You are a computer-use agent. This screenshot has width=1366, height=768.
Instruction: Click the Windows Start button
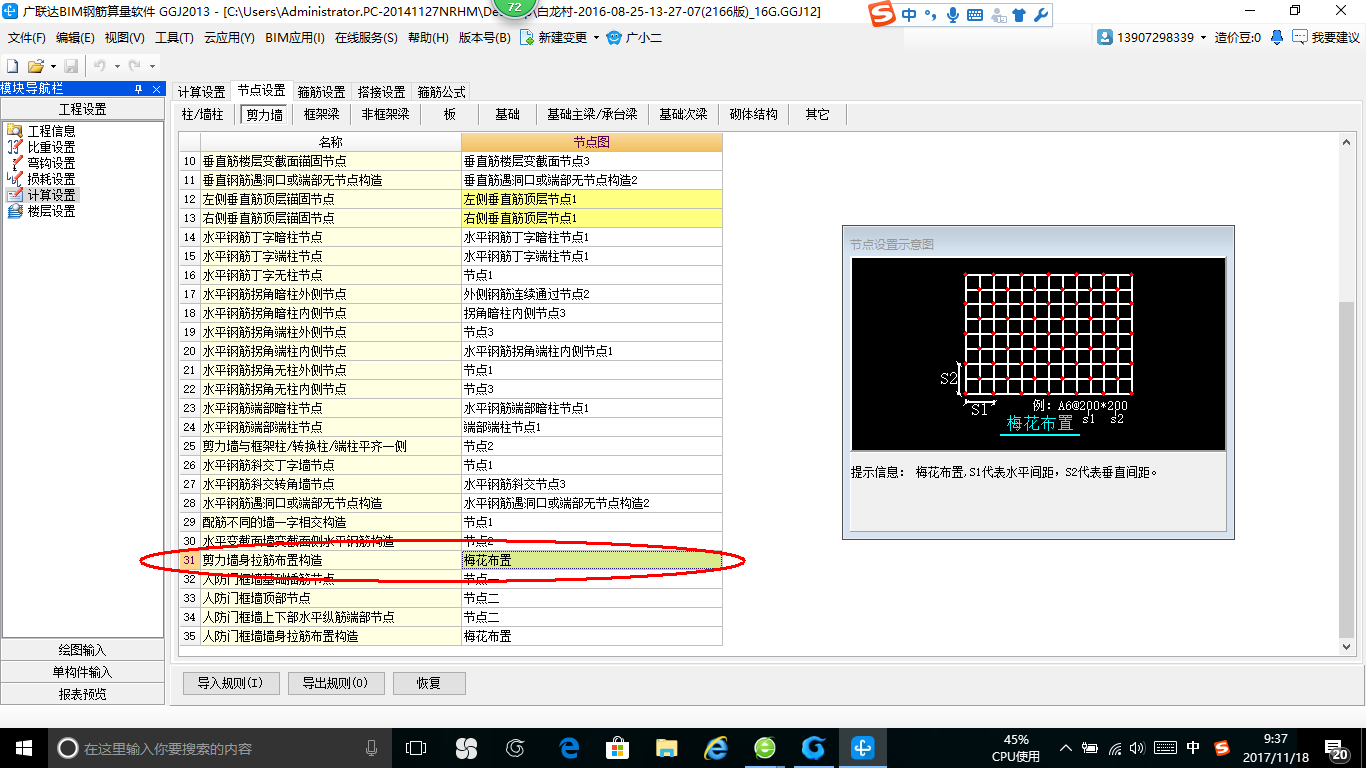(x=23, y=747)
